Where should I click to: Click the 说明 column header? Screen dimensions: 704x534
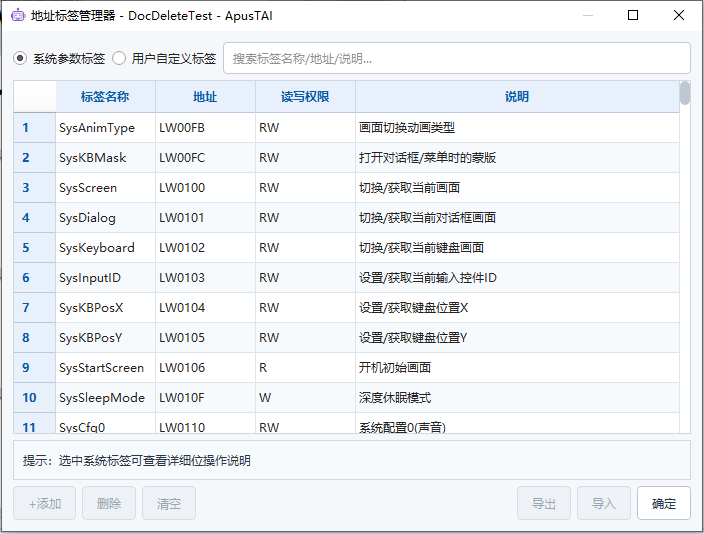point(517,97)
